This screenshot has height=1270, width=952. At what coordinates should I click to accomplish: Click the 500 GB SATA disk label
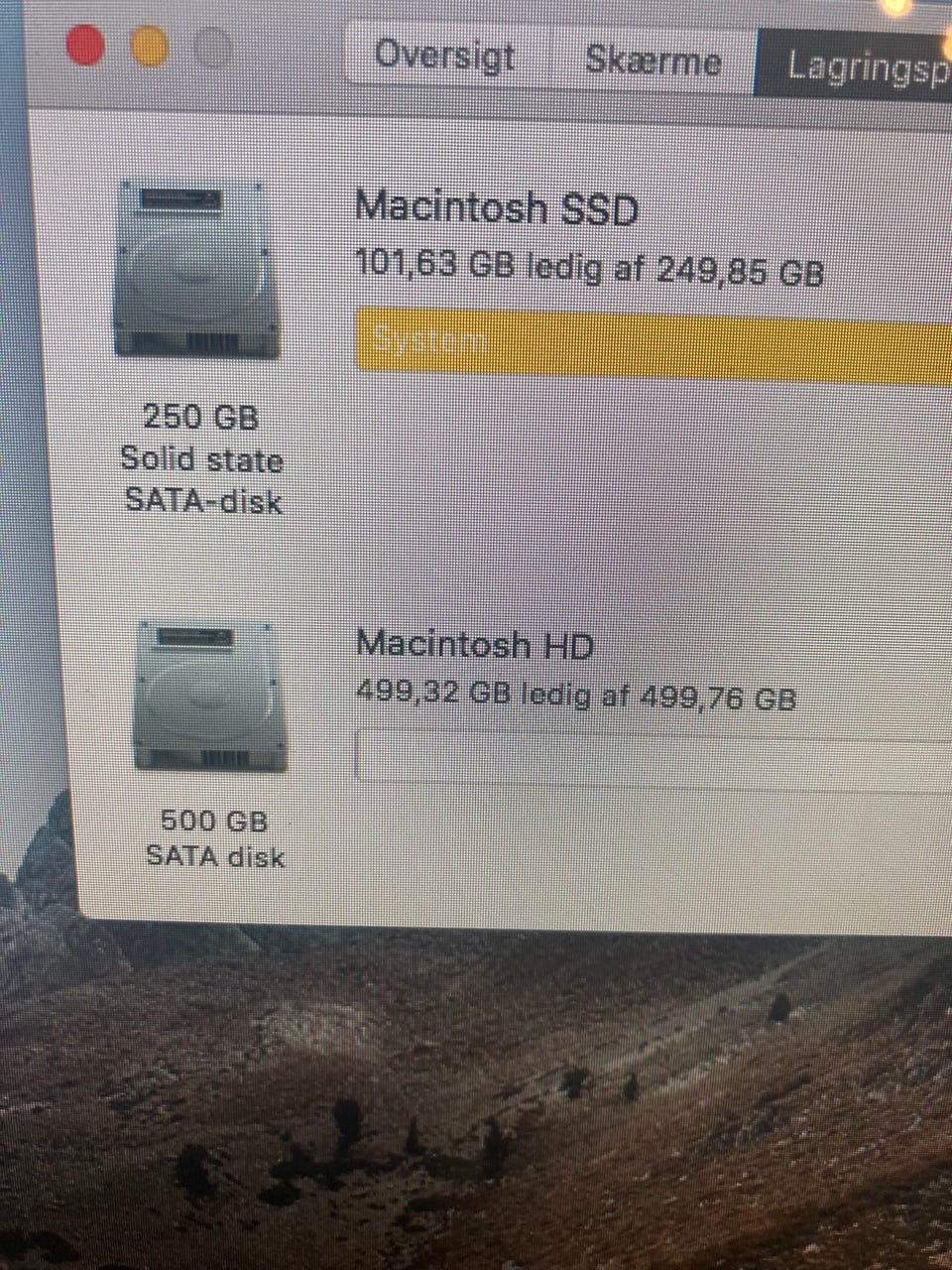pyautogui.click(x=215, y=838)
